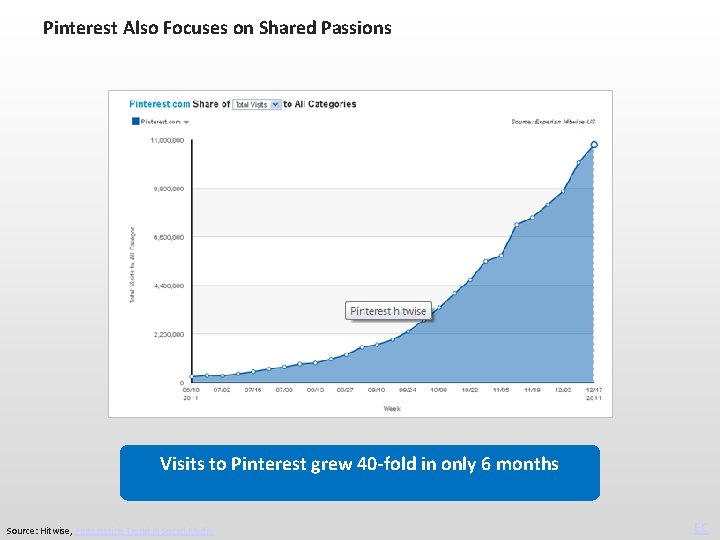Click the 4,400,000 y-axis label
The width and height of the screenshot is (720, 540).
tap(167, 286)
